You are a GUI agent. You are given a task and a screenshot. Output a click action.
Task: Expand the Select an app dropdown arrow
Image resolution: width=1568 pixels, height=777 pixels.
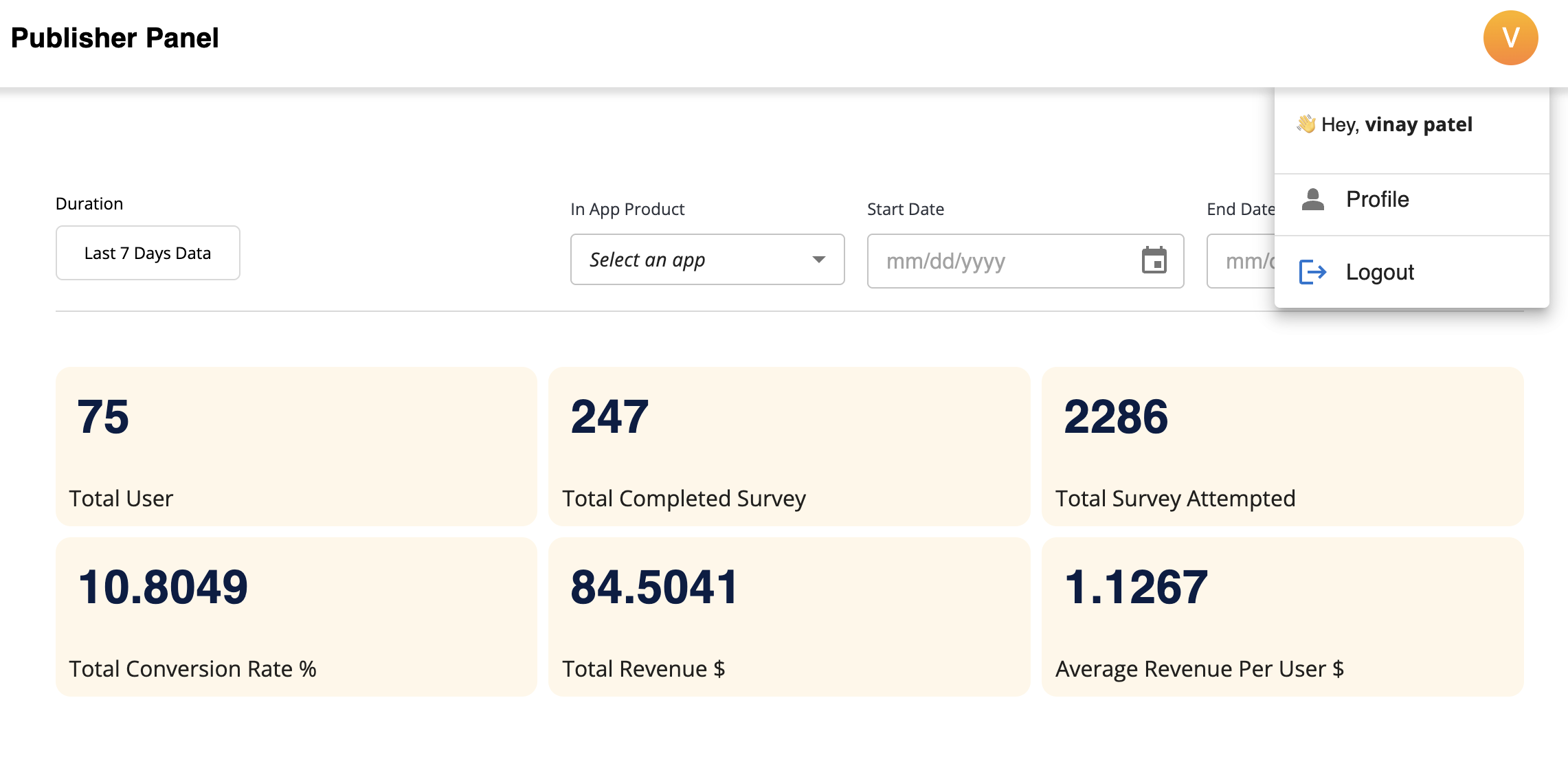tap(818, 260)
